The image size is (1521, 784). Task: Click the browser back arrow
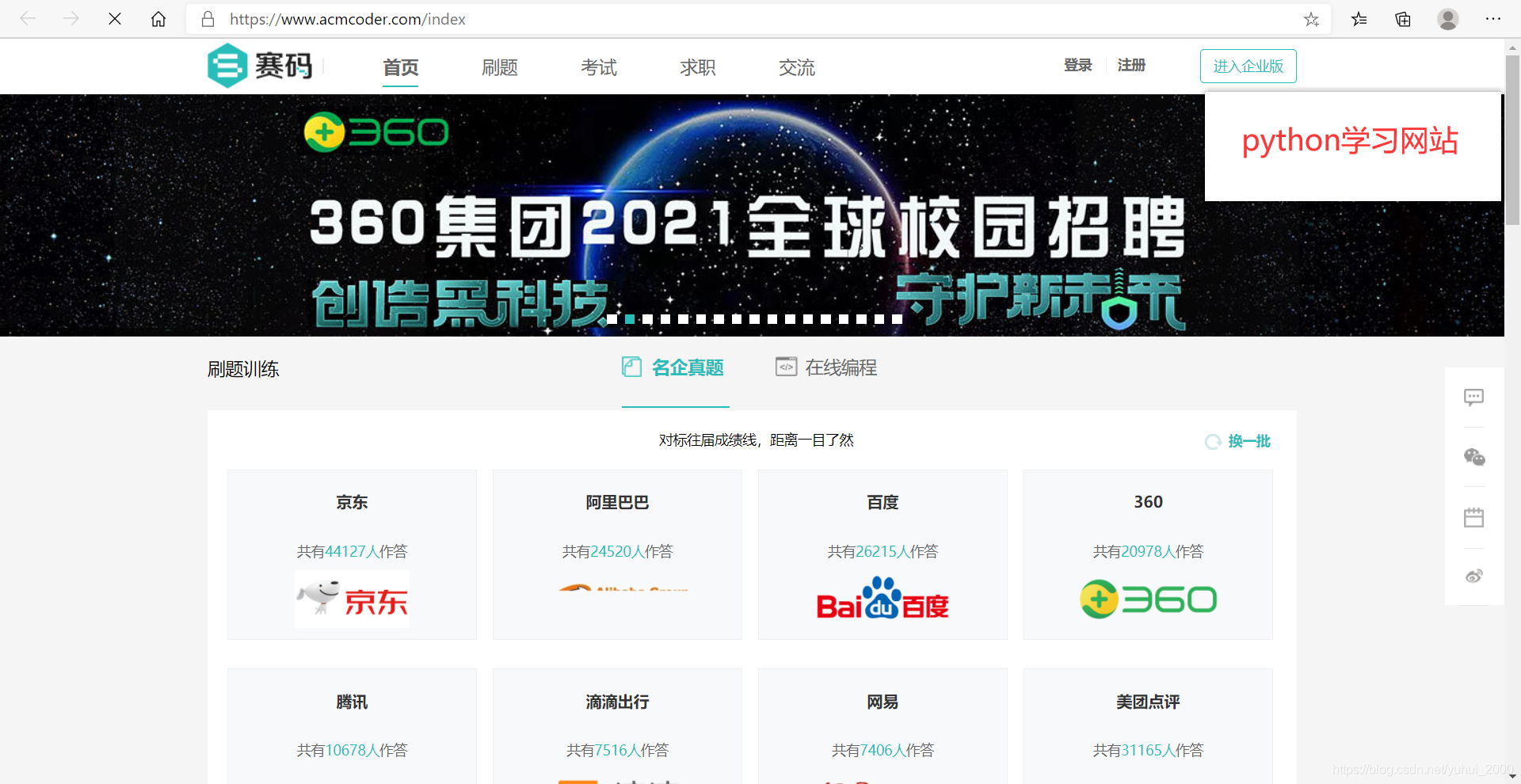point(28,19)
